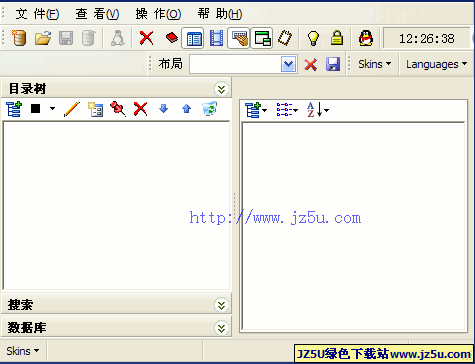Delete layout with red X beside 布局
This screenshot has width=475, height=364.
(x=311, y=64)
